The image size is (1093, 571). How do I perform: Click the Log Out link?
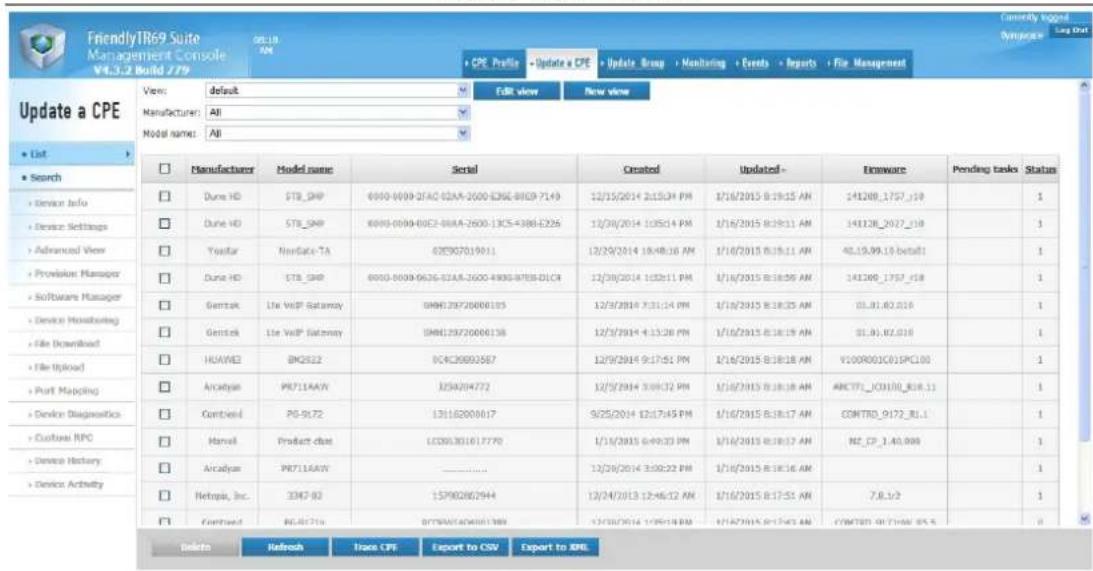(1071, 31)
